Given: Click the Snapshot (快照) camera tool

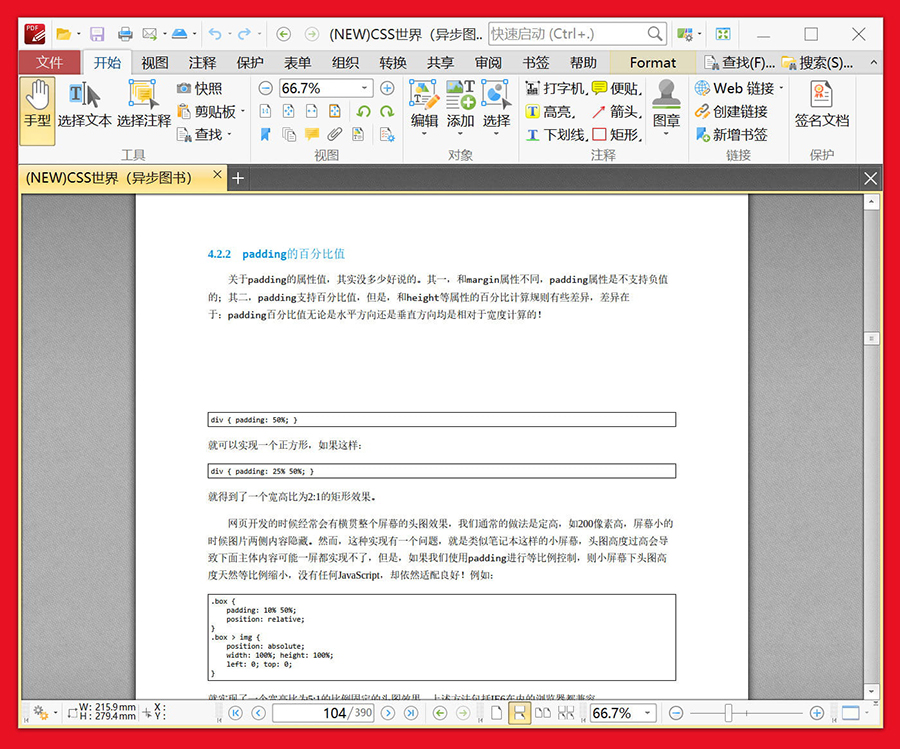Looking at the screenshot, I should [200, 88].
